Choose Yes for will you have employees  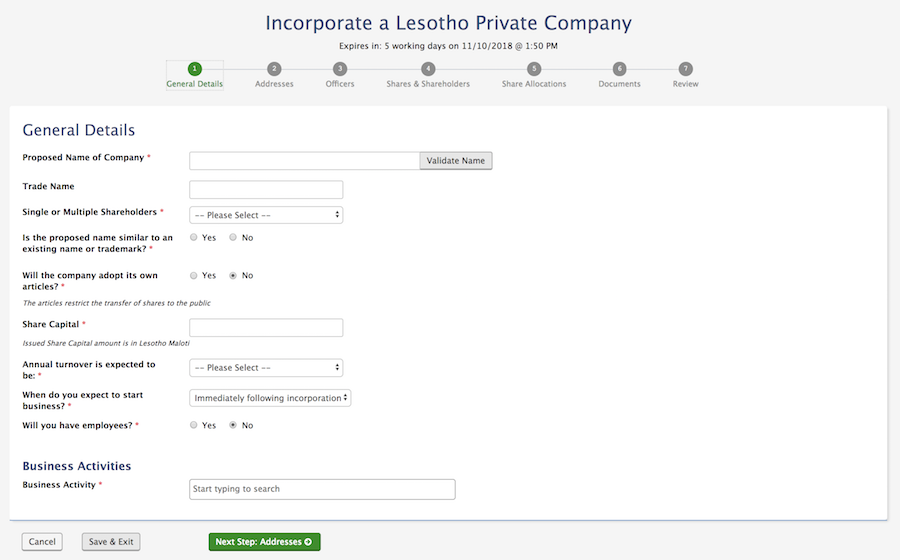[194, 426]
